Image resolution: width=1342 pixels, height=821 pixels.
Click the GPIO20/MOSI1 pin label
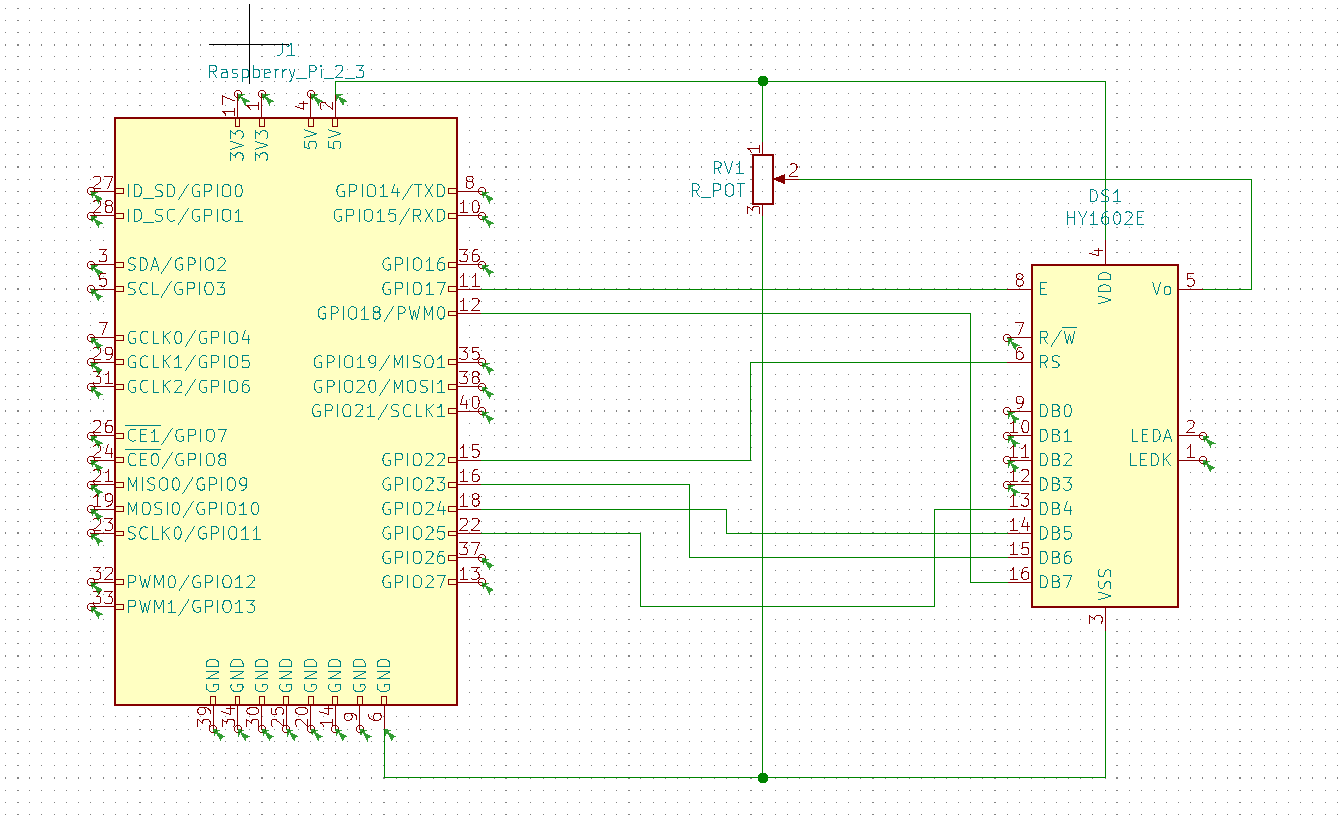[x=380, y=387]
